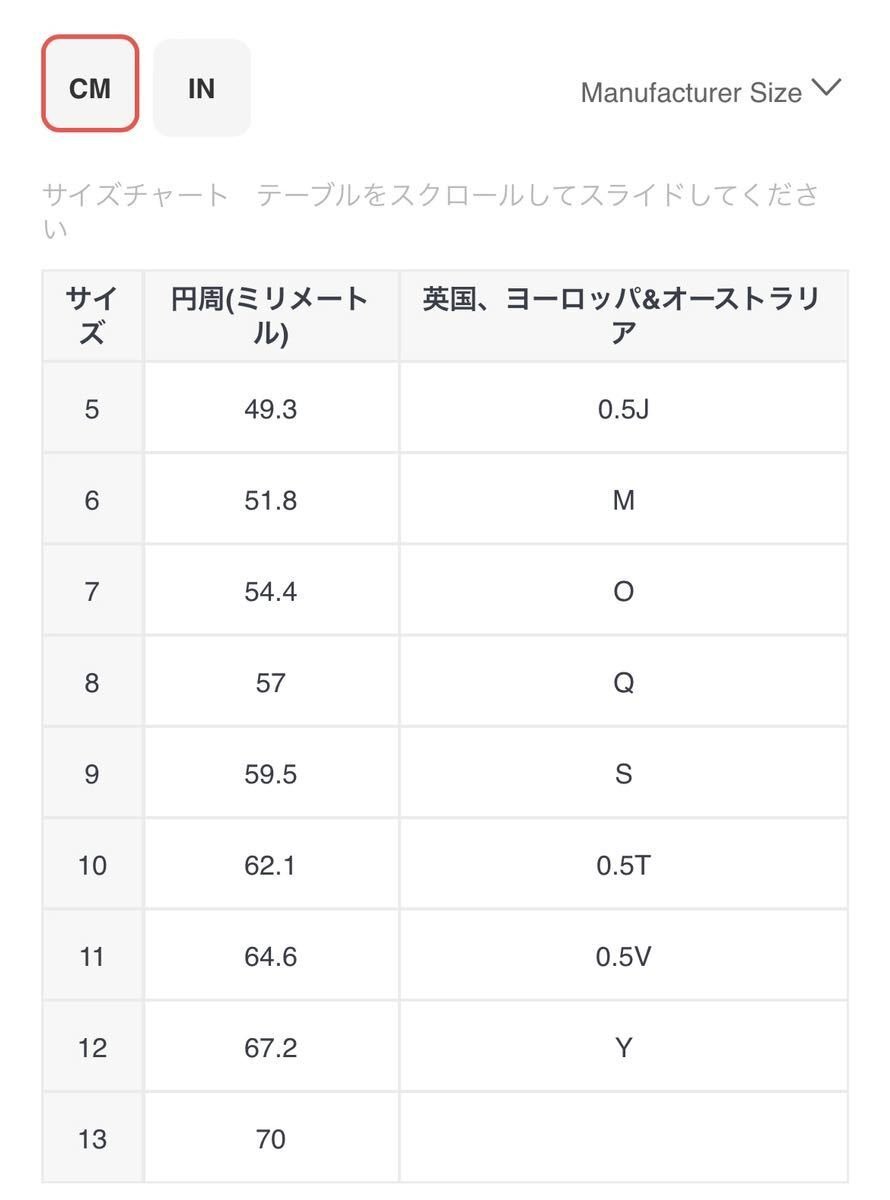890x1200 pixels.
Task: Select size 8 from the chart
Action: 91,682
